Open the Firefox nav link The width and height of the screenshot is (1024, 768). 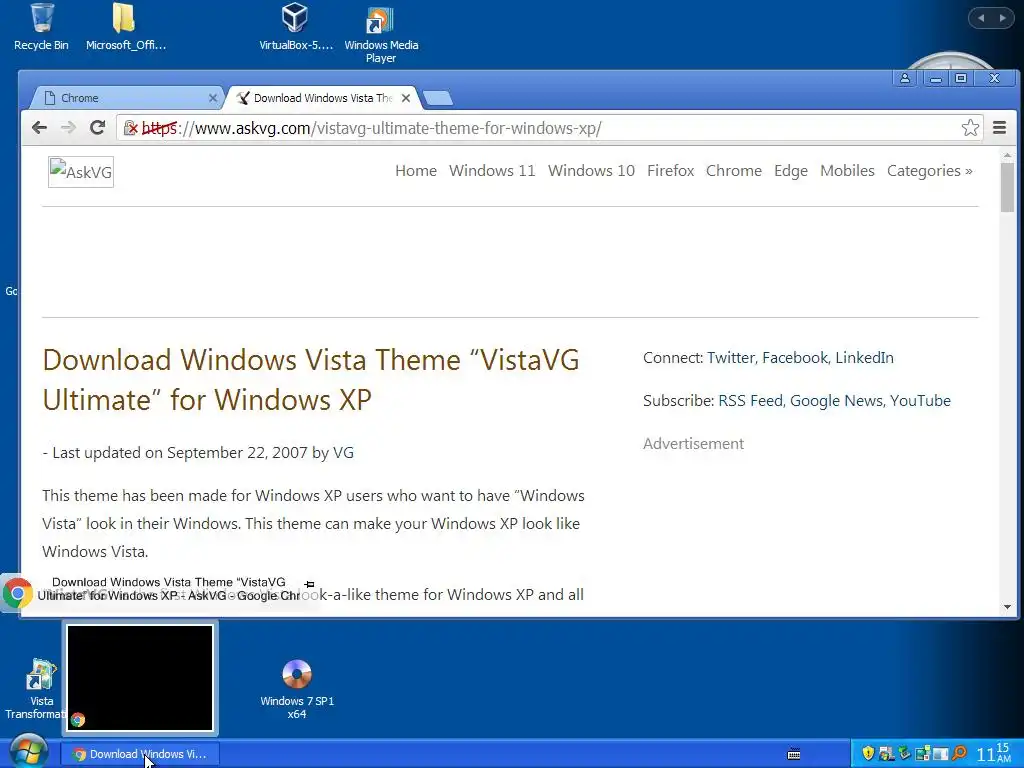[x=670, y=170]
